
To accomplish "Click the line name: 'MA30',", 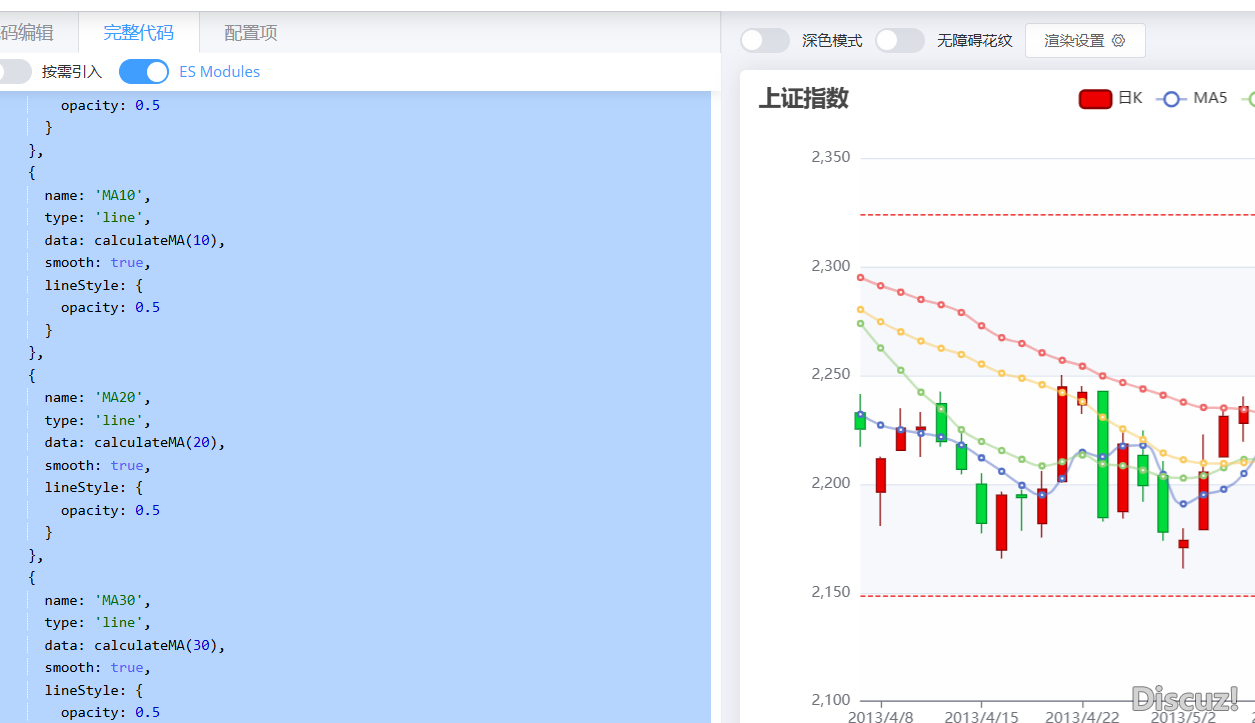I will click(x=97, y=600).
